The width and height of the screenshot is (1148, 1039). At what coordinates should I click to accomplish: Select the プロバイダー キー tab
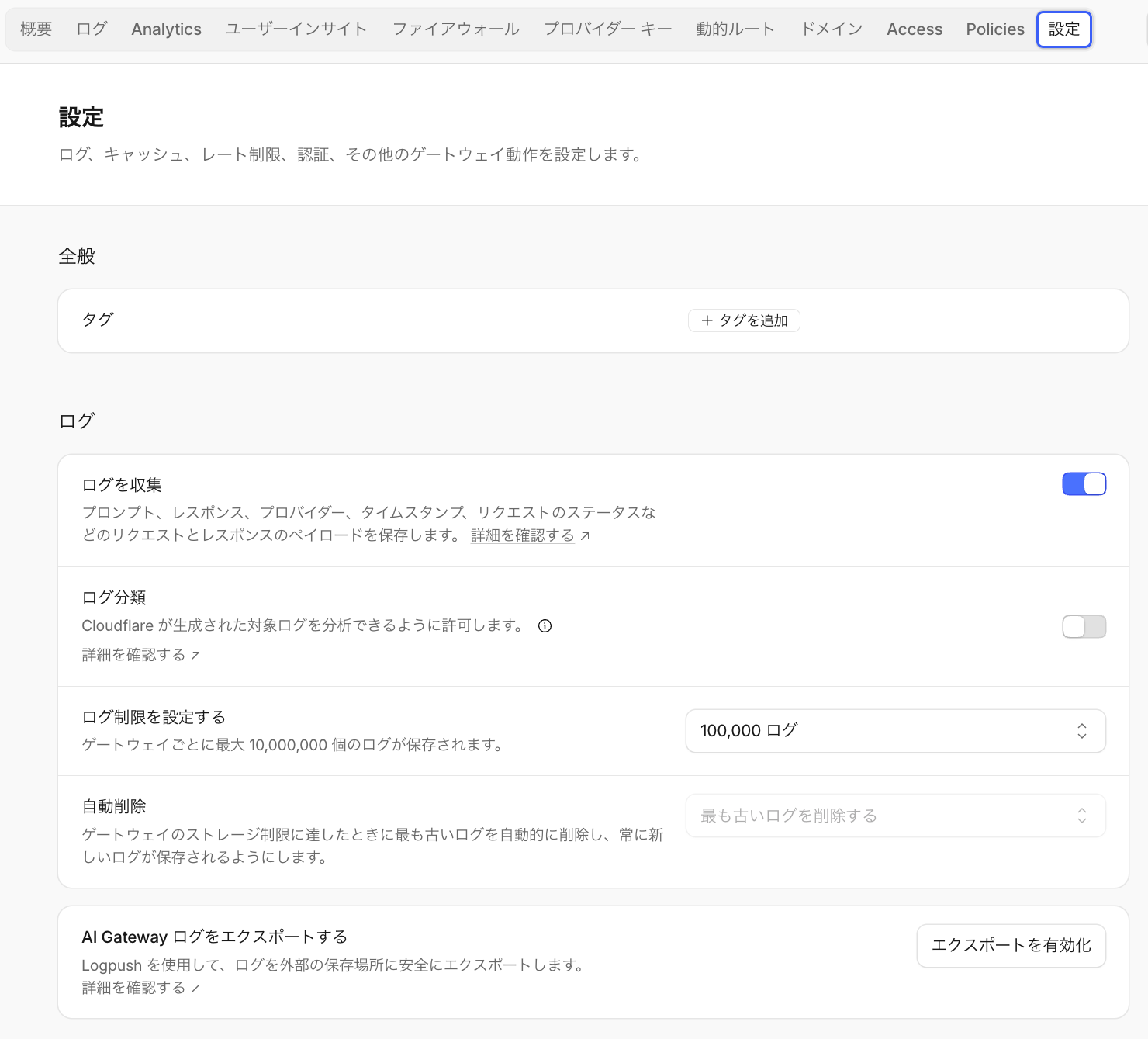pos(607,29)
